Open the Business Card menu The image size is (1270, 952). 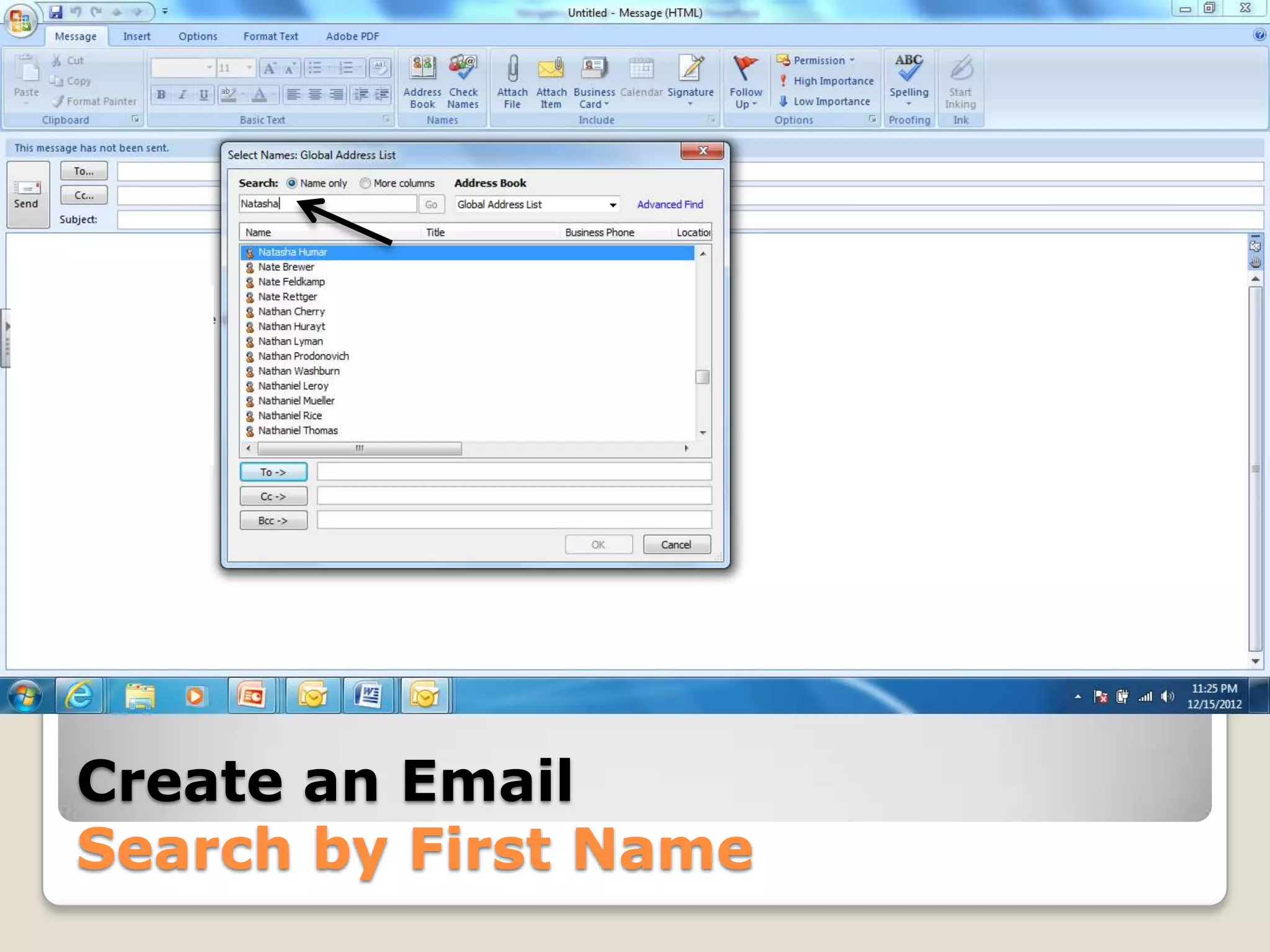593,82
